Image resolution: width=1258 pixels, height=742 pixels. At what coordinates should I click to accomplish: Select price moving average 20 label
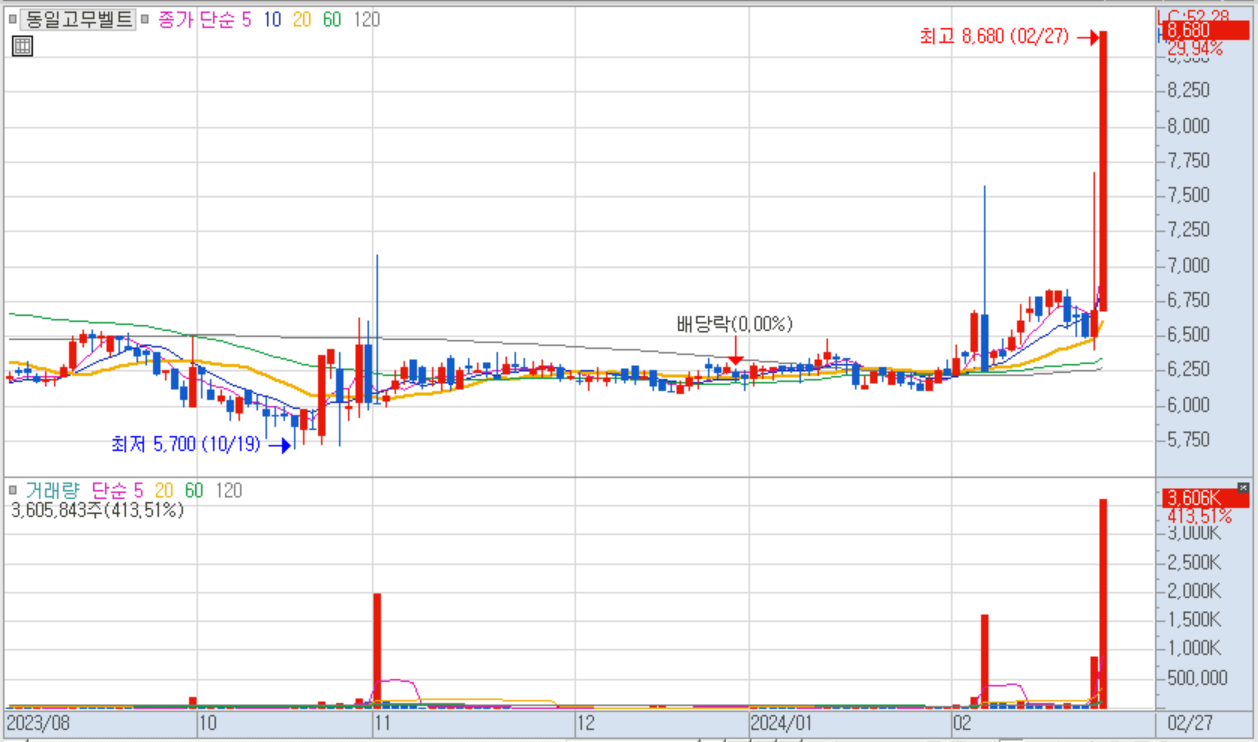tap(302, 19)
